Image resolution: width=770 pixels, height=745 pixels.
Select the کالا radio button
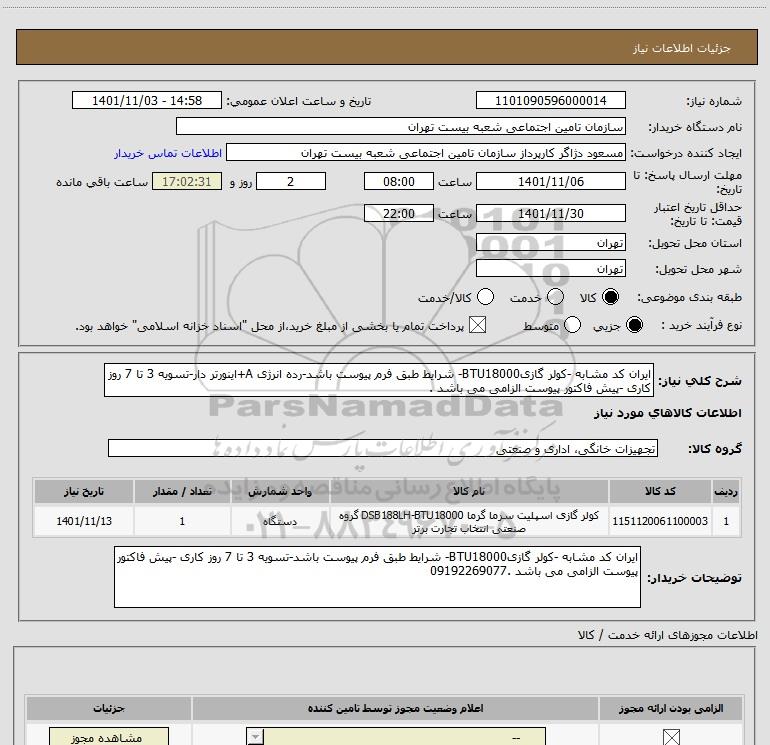coord(610,297)
